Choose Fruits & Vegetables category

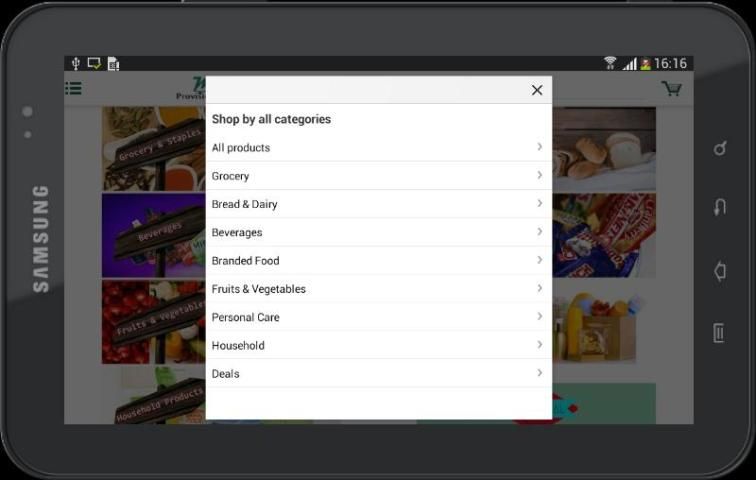258,288
